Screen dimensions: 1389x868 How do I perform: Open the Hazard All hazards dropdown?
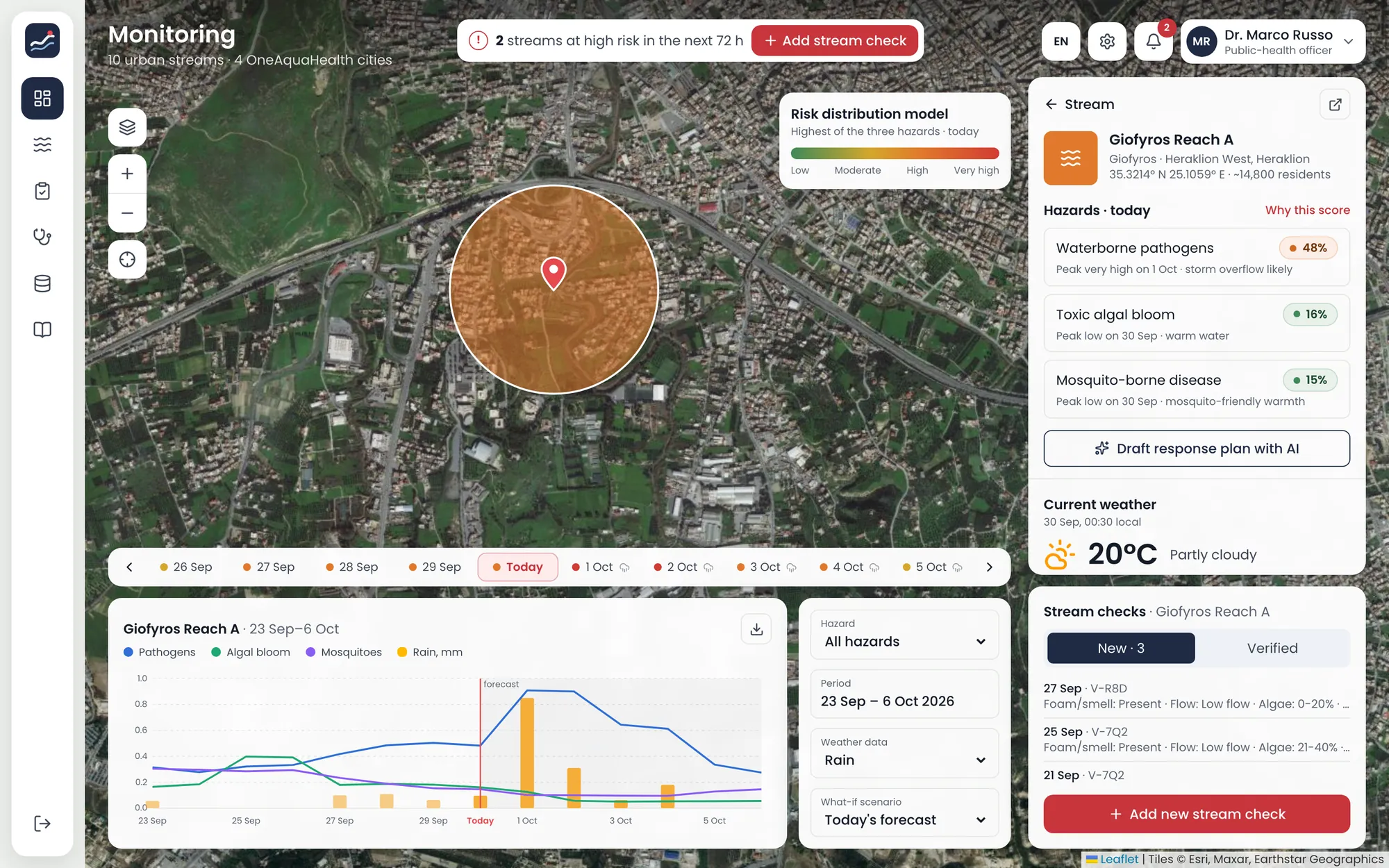pos(904,635)
